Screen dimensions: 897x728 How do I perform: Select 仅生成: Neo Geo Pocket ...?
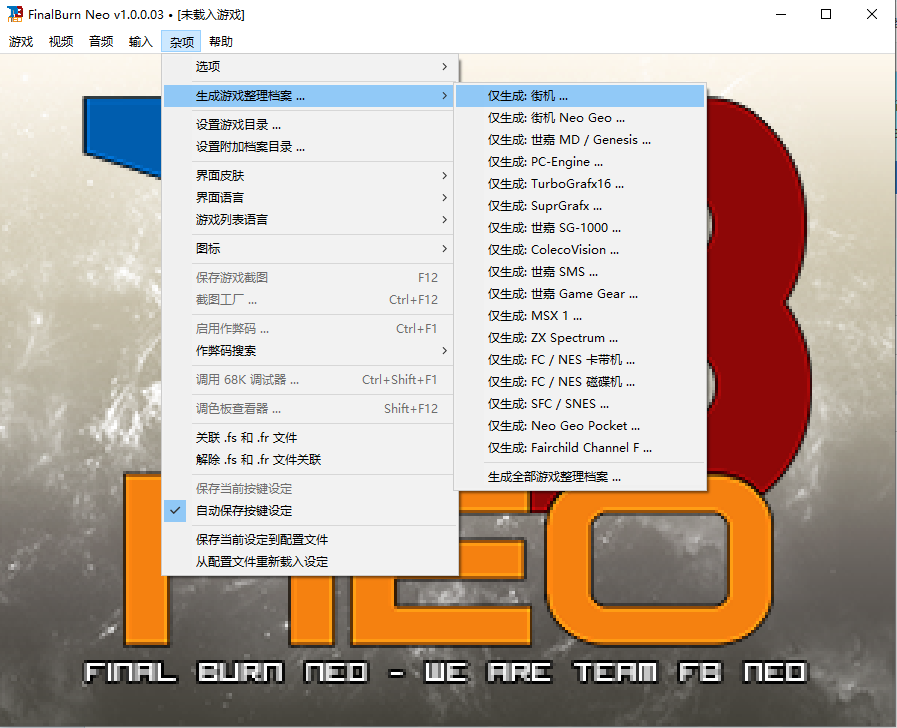click(580, 426)
